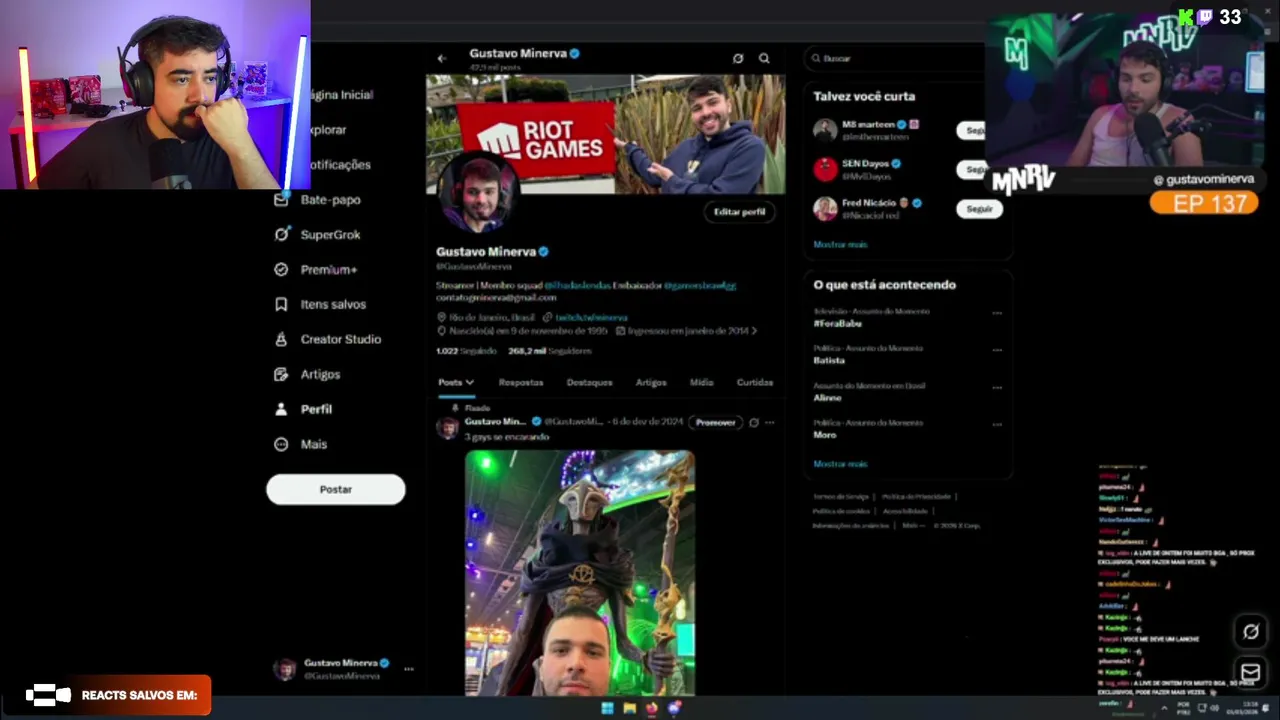Click verified badge next to profile name
The image size is (1280, 720).
(544, 252)
